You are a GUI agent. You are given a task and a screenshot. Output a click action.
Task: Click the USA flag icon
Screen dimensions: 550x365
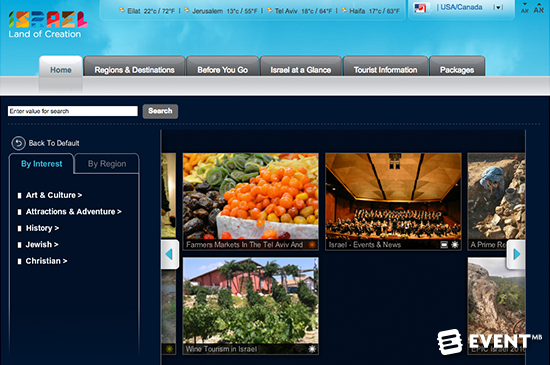click(x=421, y=7)
